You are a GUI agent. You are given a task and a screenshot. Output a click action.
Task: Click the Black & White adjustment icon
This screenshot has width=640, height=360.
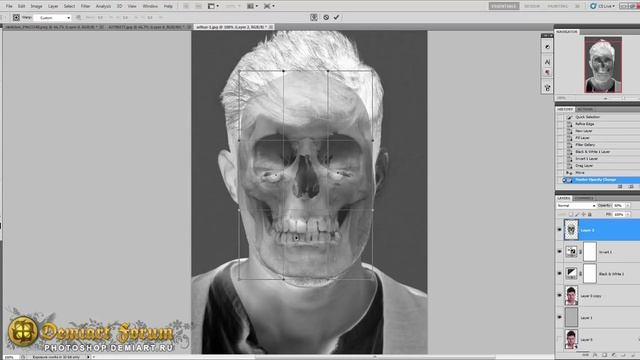click(571, 273)
